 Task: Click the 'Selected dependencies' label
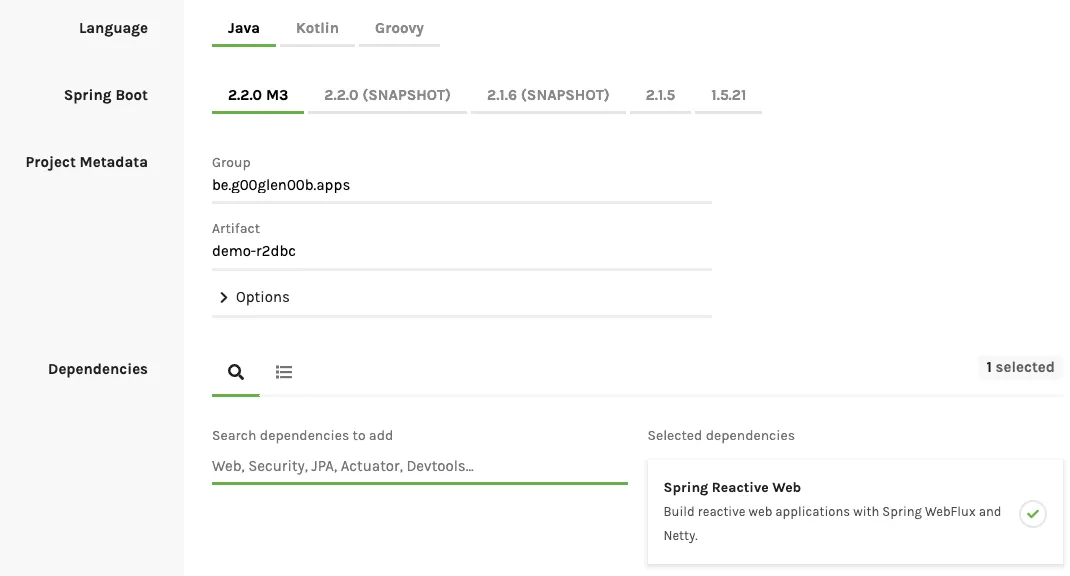[x=721, y=435]
